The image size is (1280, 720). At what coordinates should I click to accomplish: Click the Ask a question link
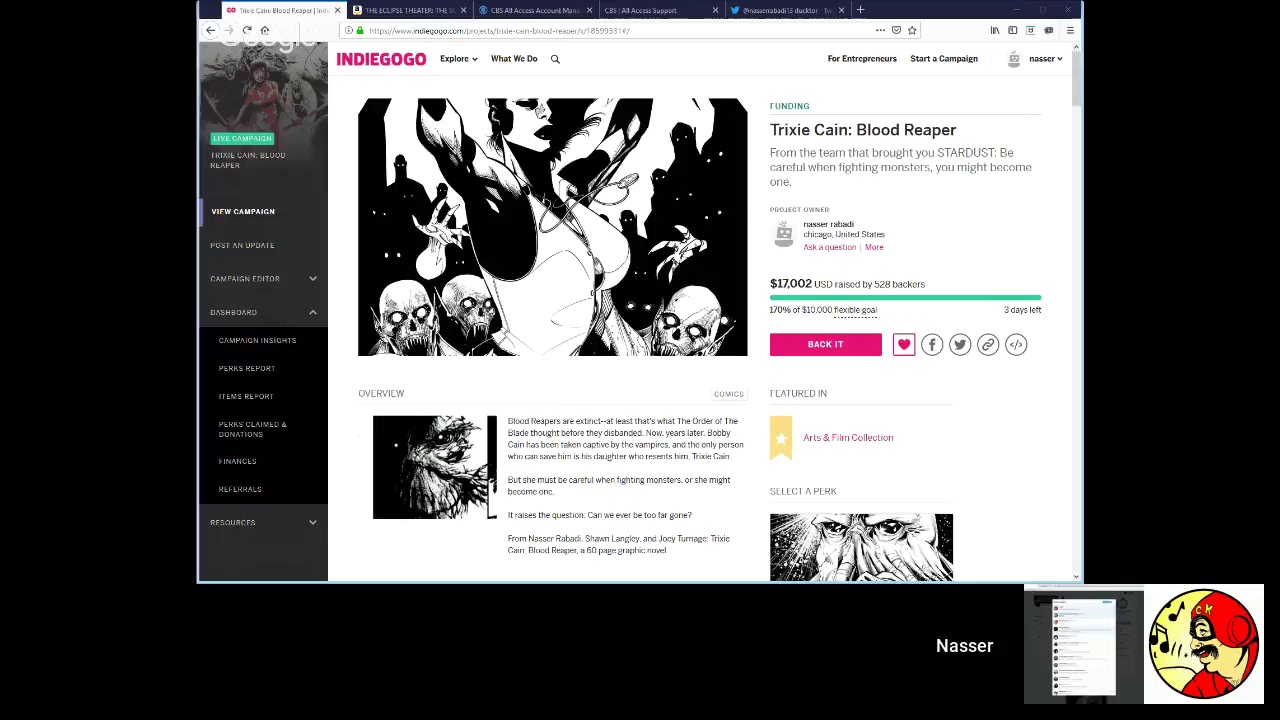click(x=829, y=247)
